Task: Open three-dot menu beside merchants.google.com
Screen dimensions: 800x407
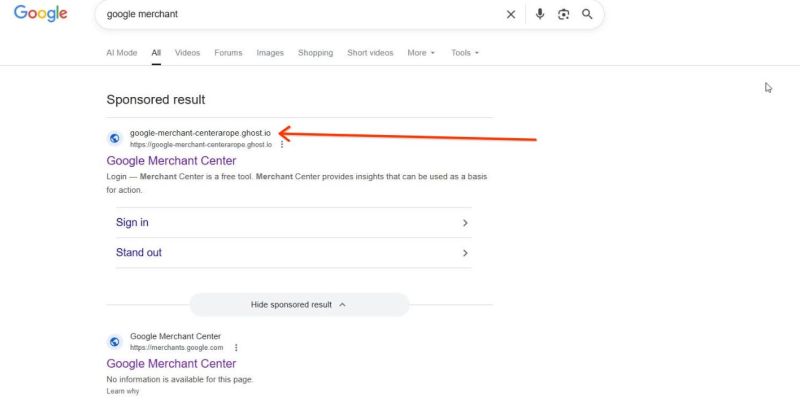Action: pos(236,348)
